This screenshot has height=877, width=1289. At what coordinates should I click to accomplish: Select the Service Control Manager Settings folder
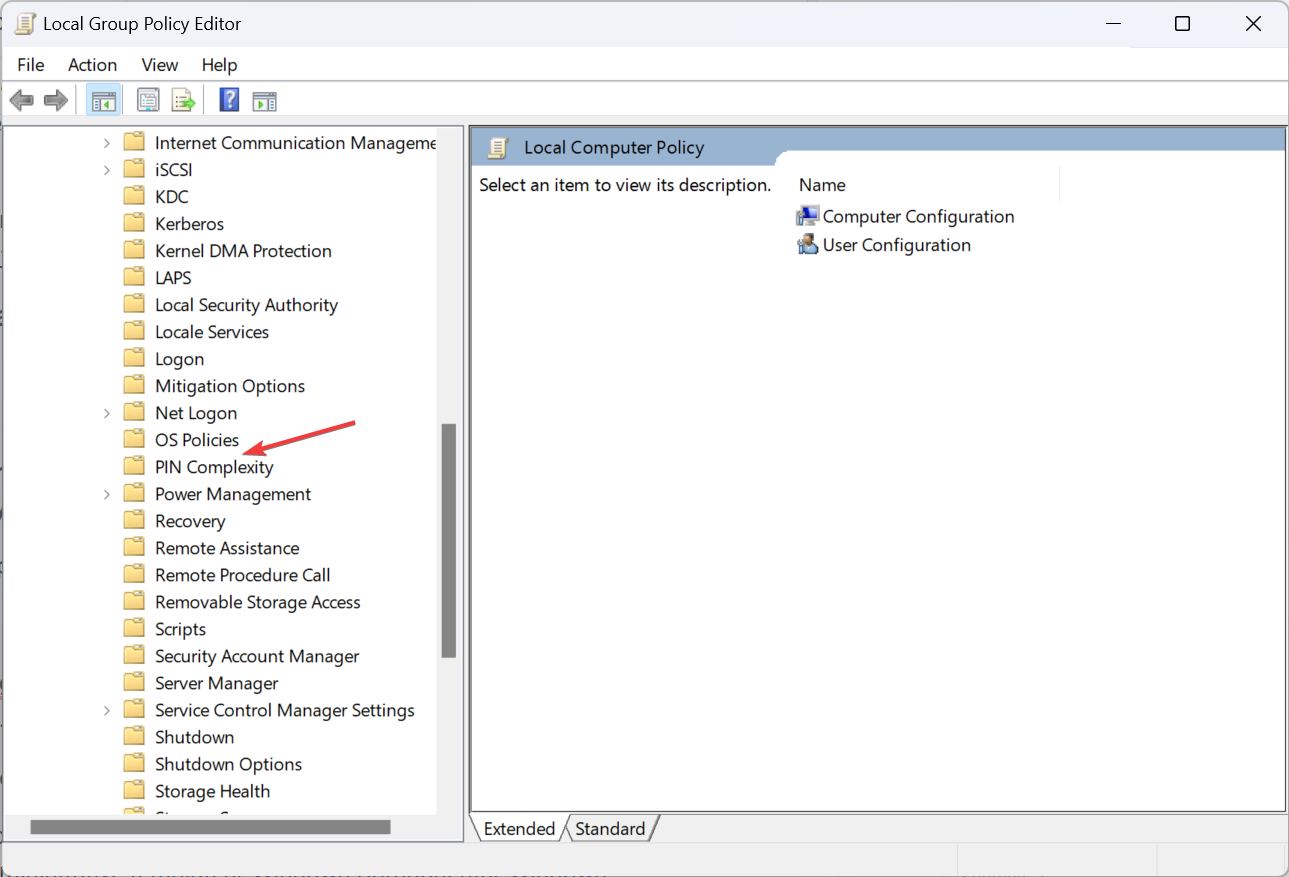click(x=284, y=709)
